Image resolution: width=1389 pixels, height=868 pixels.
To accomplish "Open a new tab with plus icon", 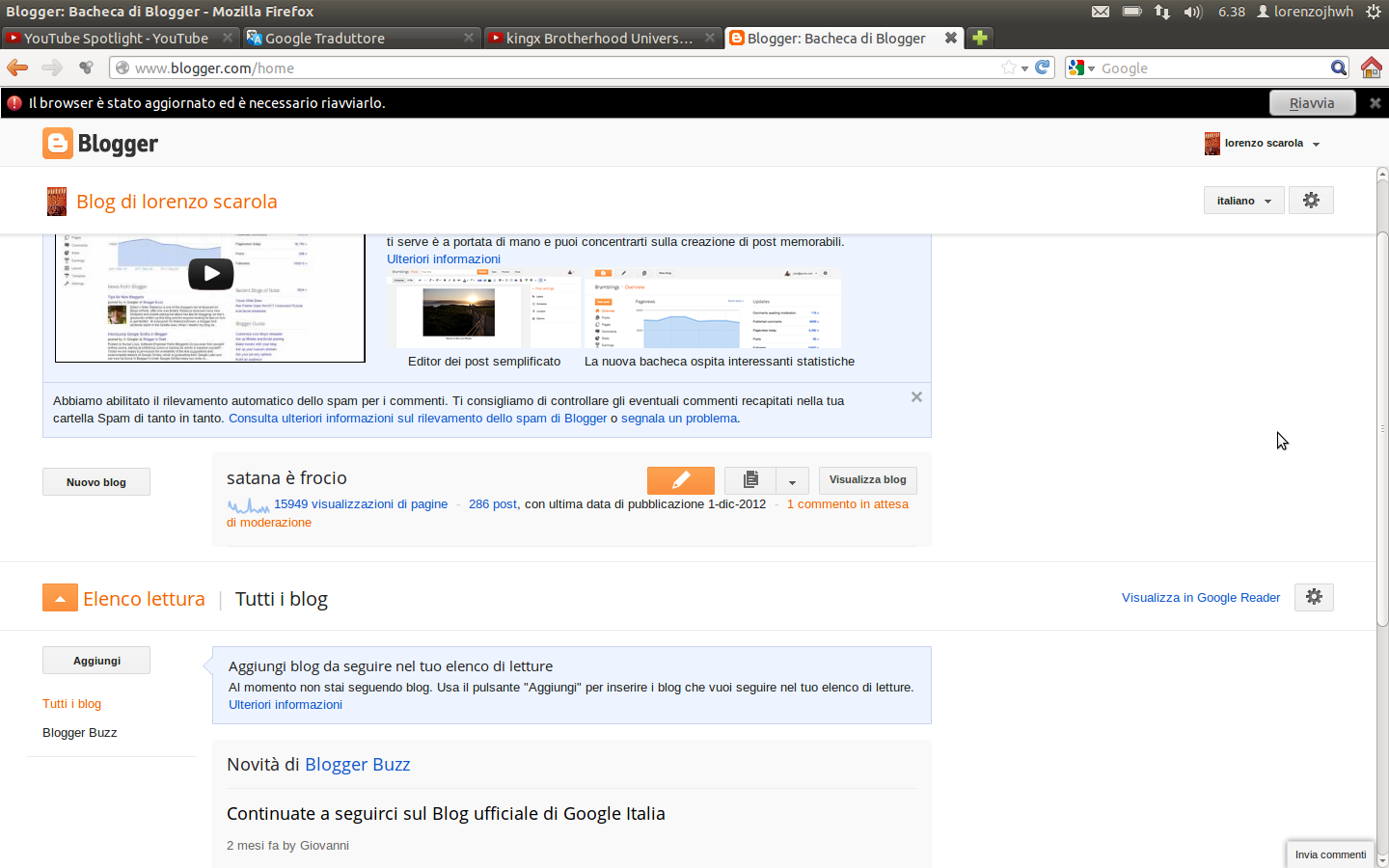I will coord(980,38).
